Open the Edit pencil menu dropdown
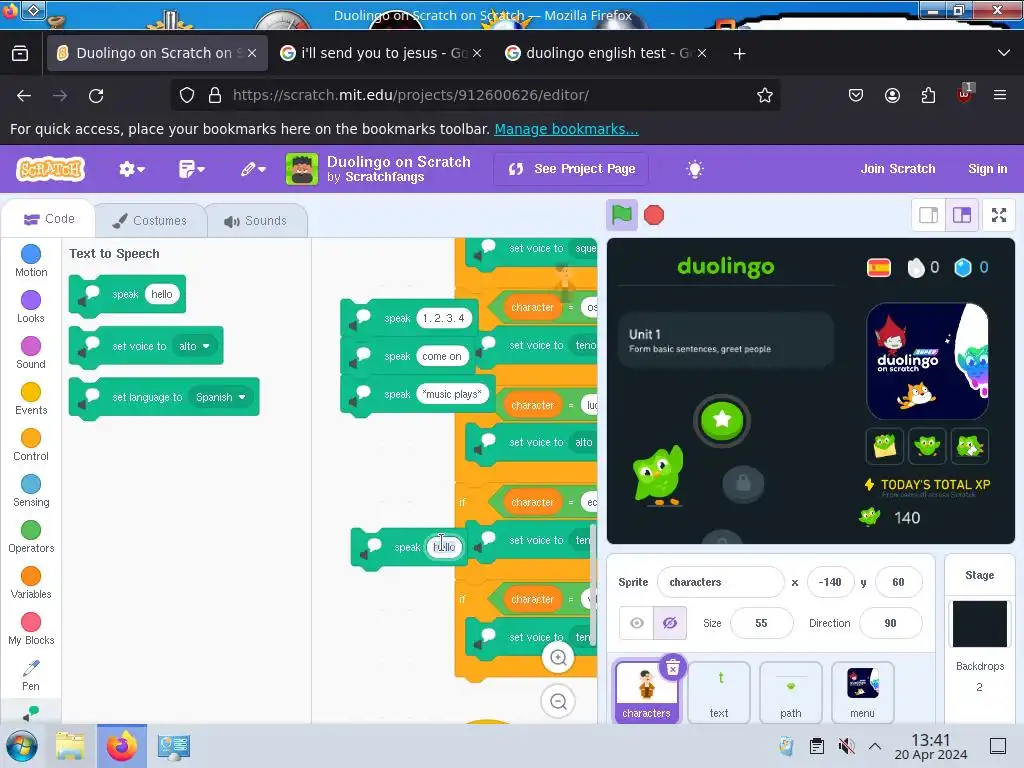This screenshot has width=1024, height=768. 253,169
